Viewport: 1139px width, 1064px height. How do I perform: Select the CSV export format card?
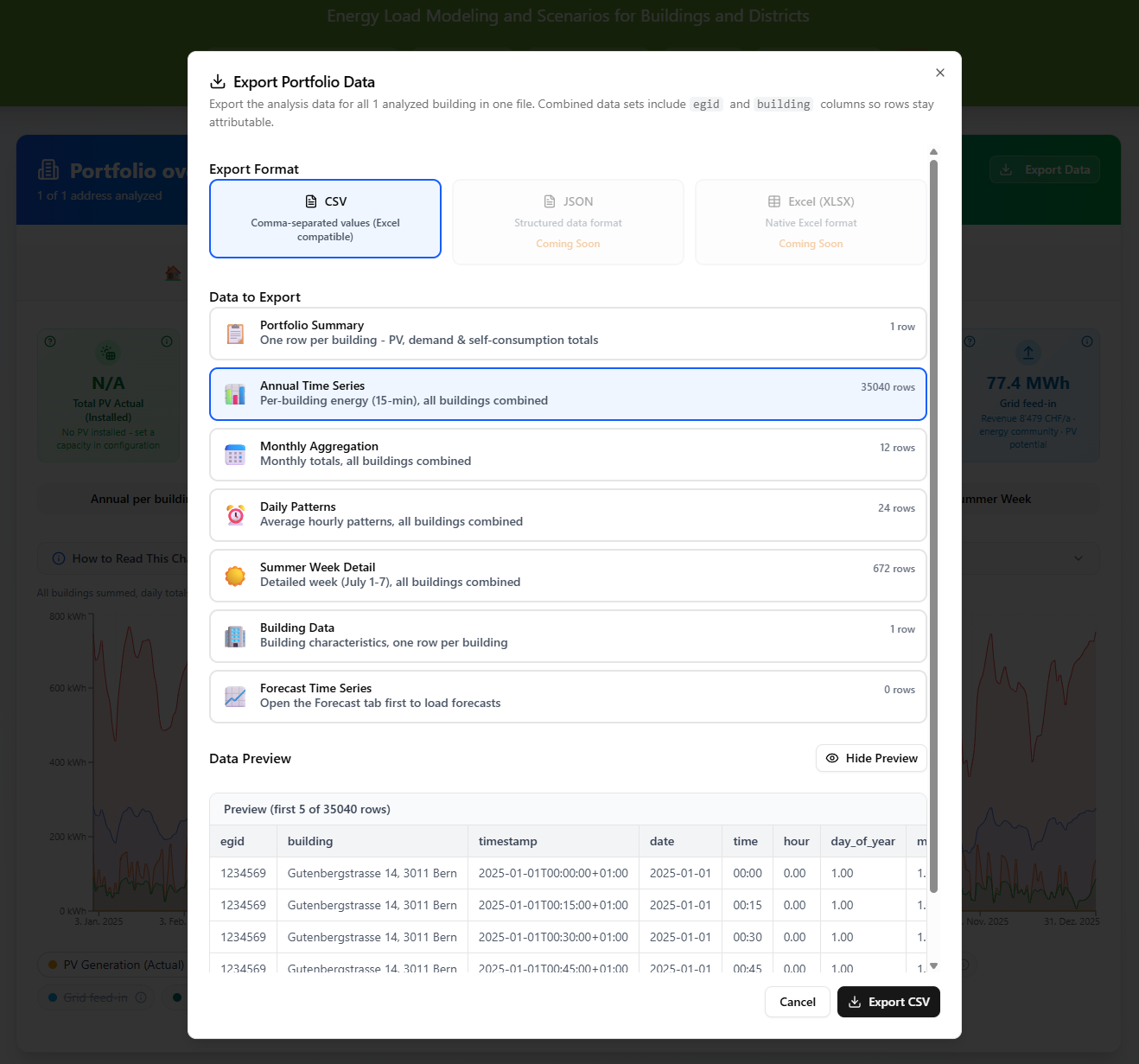325,219
